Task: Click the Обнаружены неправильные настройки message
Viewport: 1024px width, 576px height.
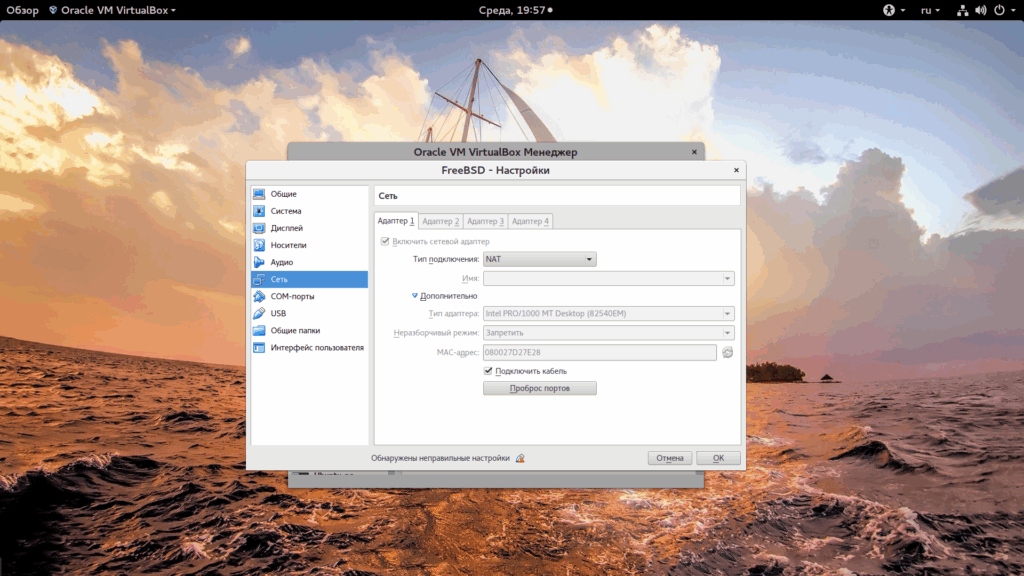Action: point(440,458)
